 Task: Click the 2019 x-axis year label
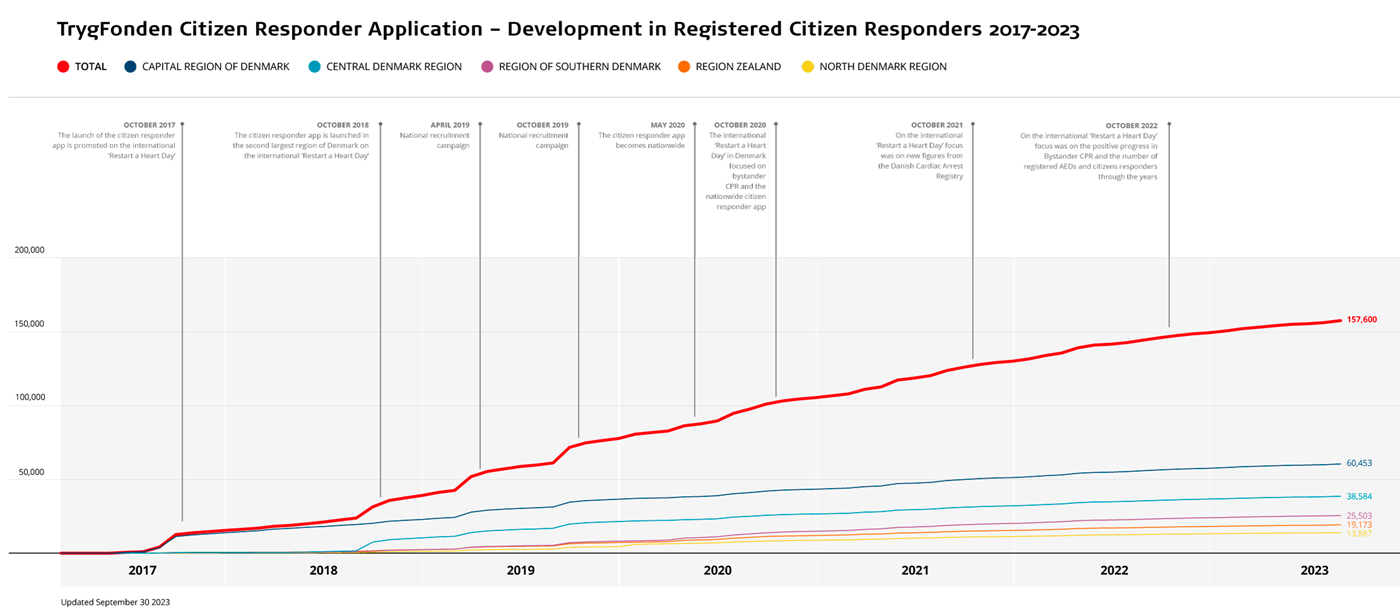click(x=520, y=571)
